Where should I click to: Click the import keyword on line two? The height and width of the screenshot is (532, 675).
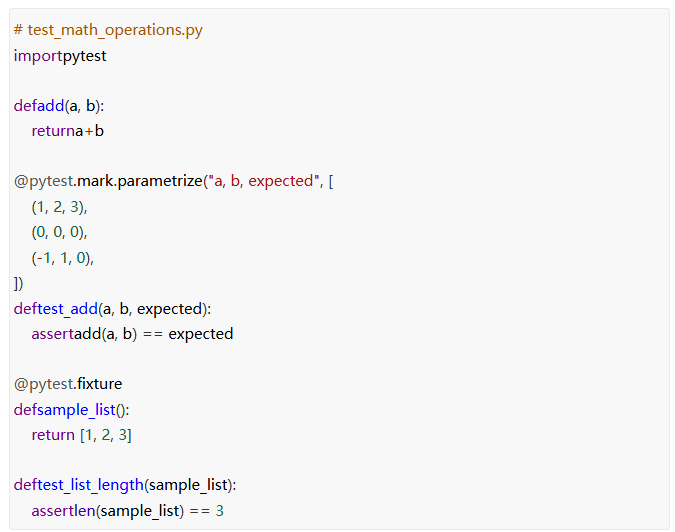tap(37, 56)
